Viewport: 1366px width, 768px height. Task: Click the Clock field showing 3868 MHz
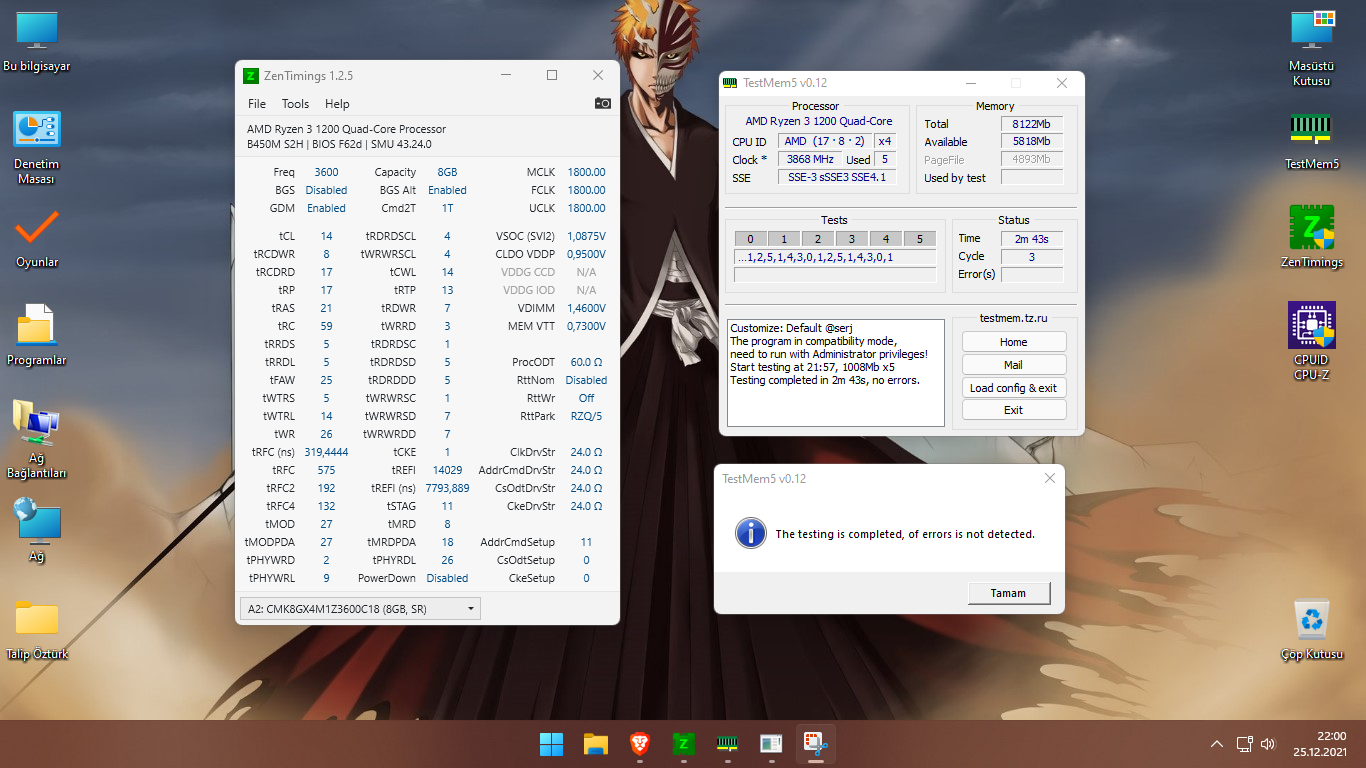pyautogui.click(x=809, y=160)
